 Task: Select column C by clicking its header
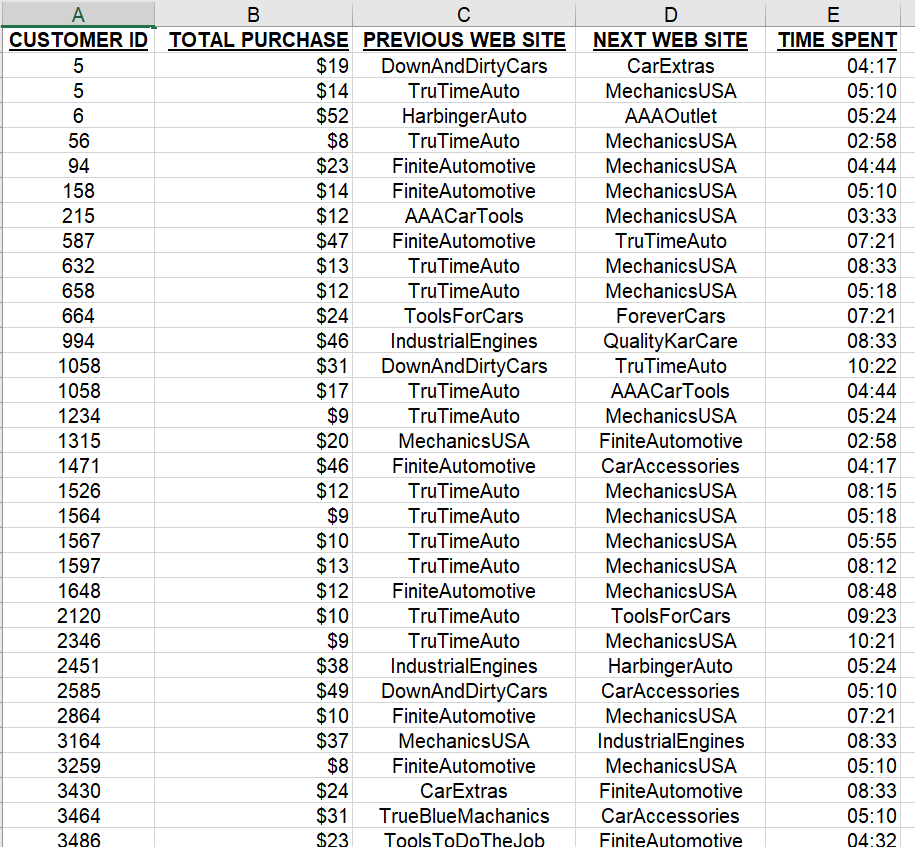tap(463, 14)
